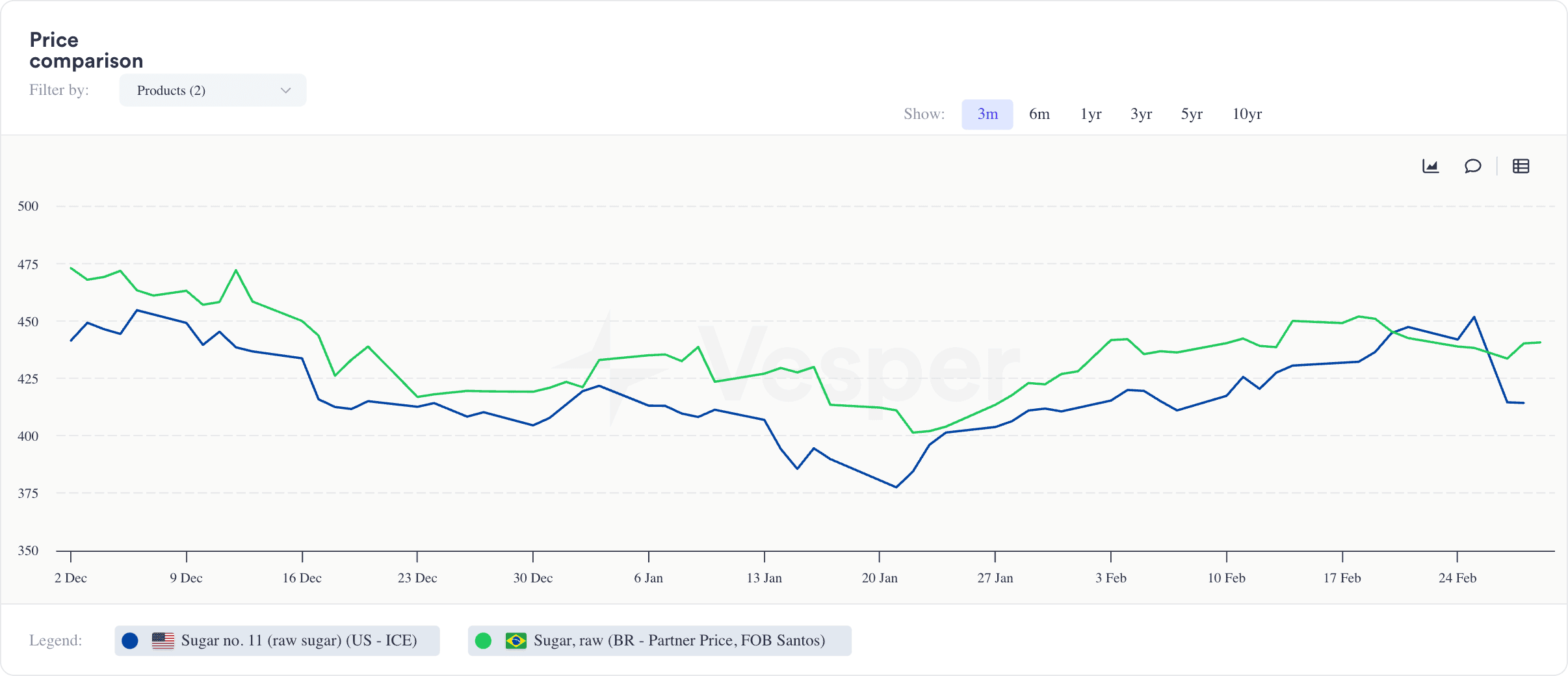Click the 20 Jan axis label
Viewport: 1568px width, 676px height.
pyautogui.click(x=880, y=578)
